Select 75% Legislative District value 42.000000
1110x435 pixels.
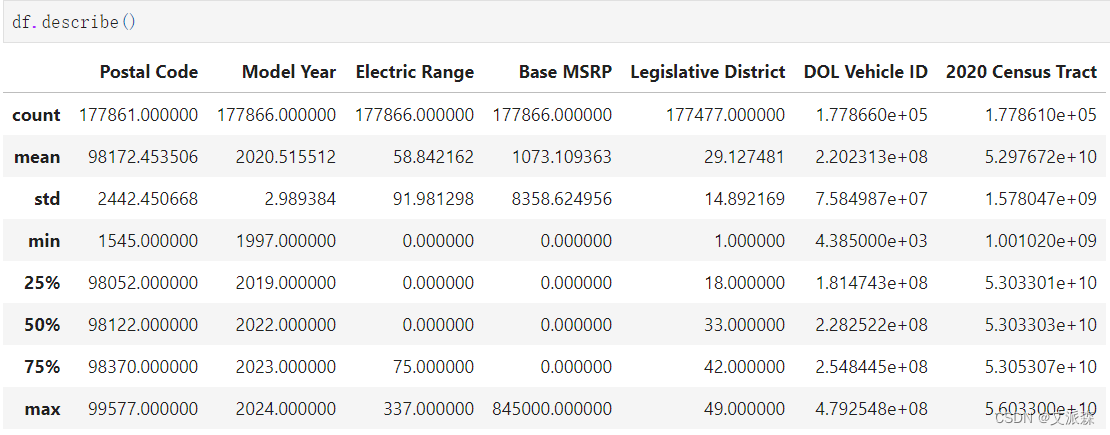point(744,367)
